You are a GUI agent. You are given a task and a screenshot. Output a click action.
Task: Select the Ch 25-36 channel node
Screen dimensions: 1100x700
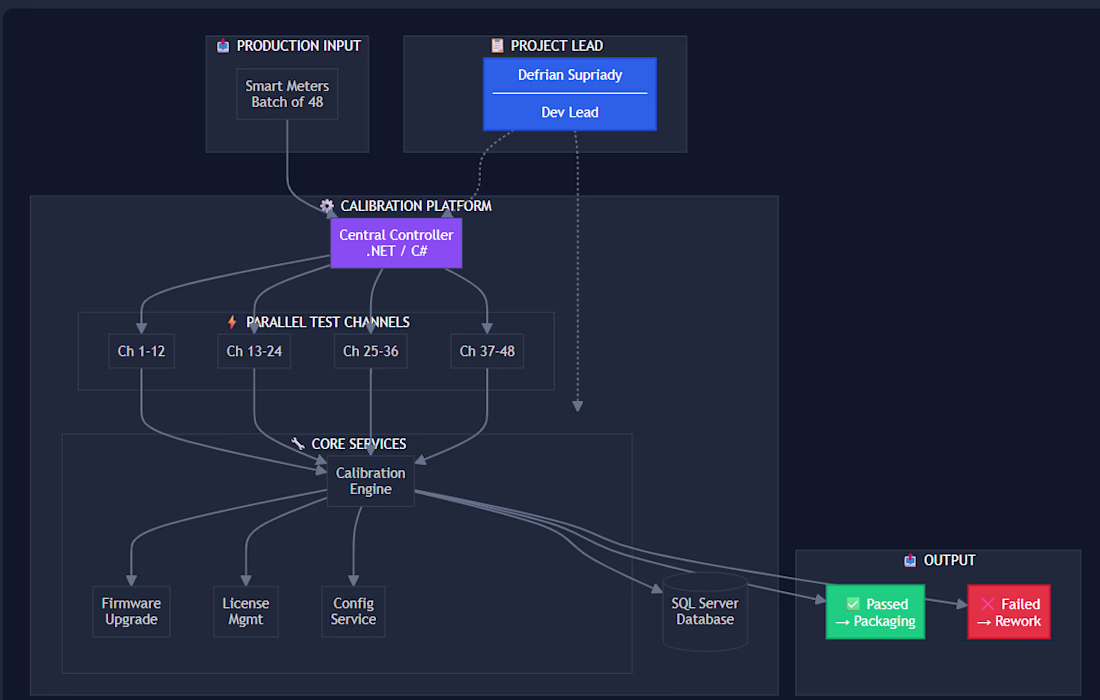tap(370, 351)
